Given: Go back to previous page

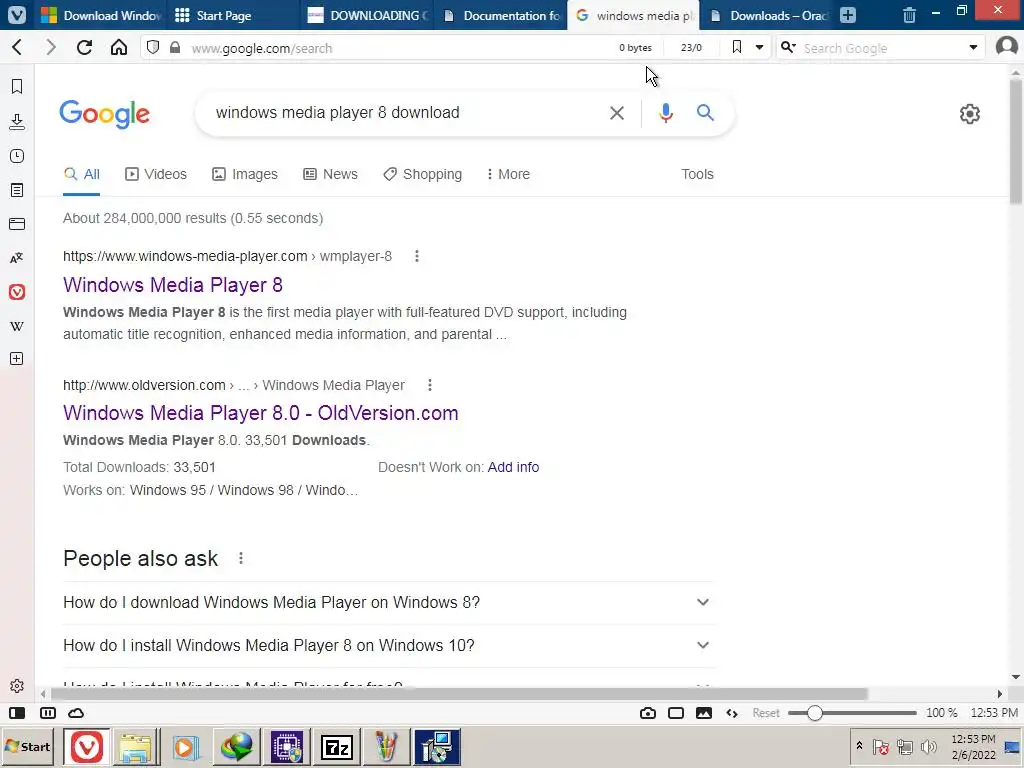Looking at the screenshot, I should pos(18,47).
